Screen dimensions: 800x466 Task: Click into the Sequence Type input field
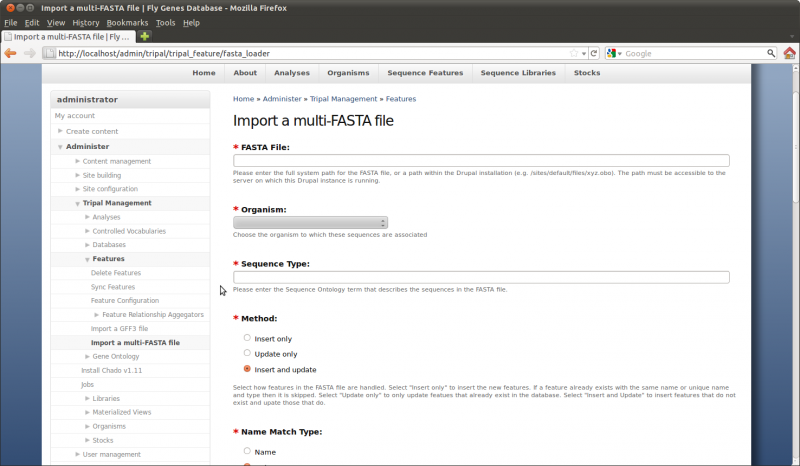481,277
